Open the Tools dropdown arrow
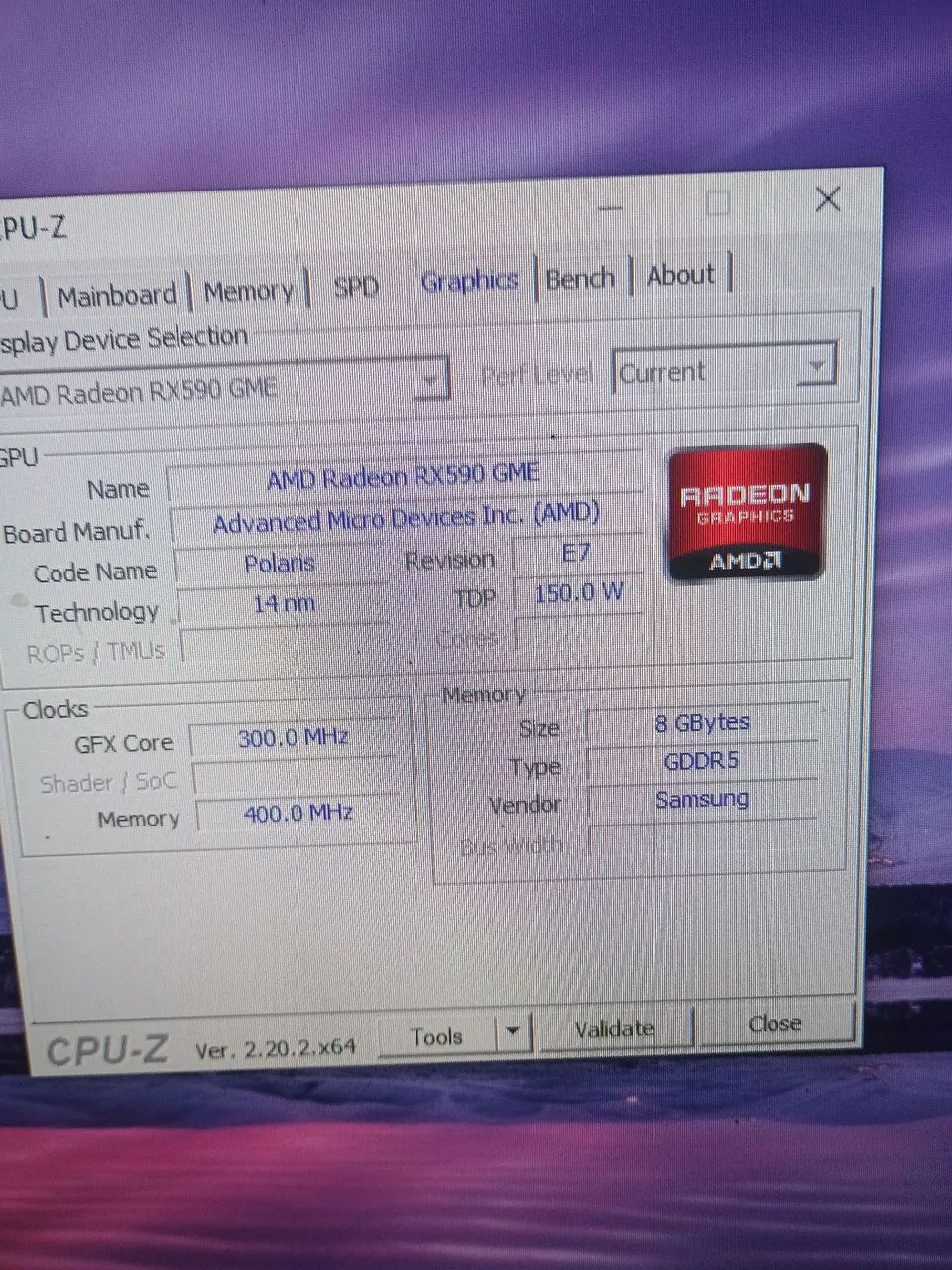 pos(513,1032)
